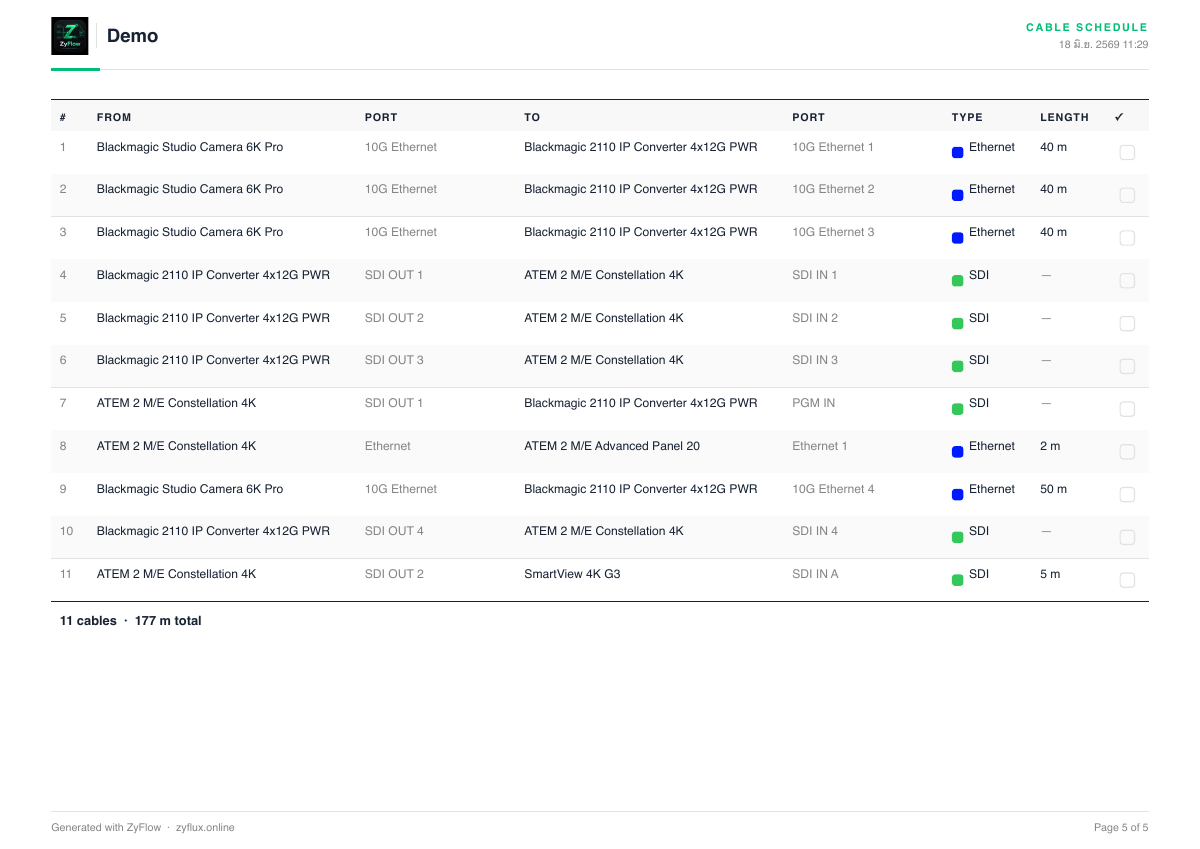
Task: Click the TYPE column header
Action: pos(967,117)
